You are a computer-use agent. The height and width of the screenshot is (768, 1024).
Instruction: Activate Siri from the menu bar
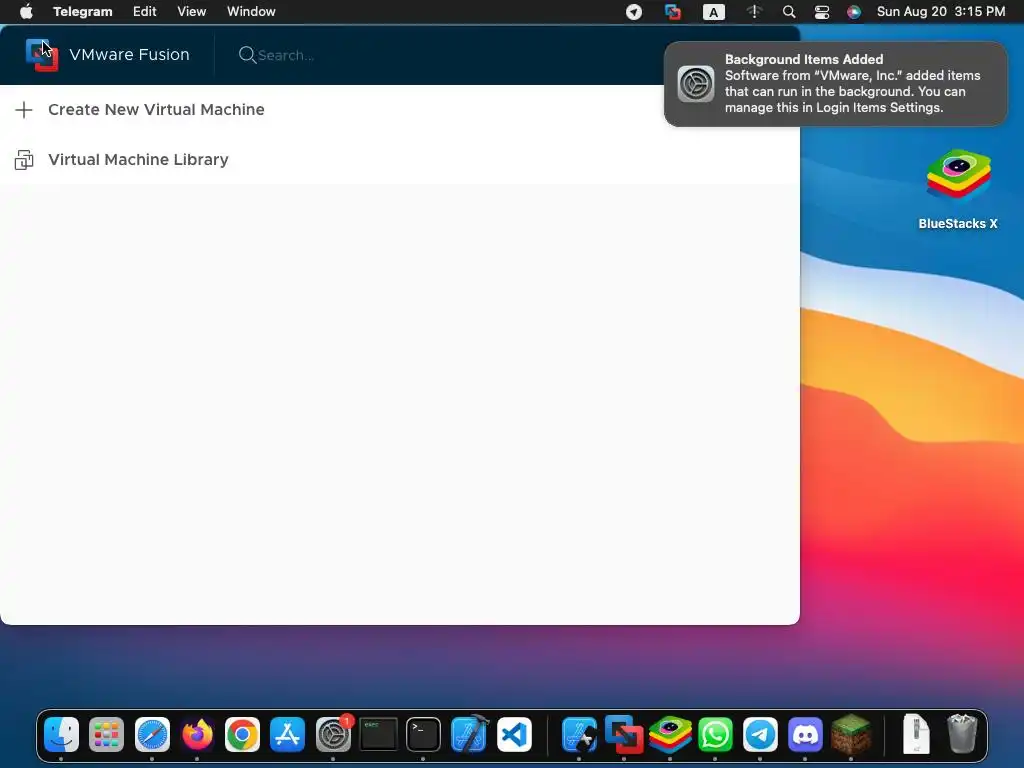pos(854,12)
